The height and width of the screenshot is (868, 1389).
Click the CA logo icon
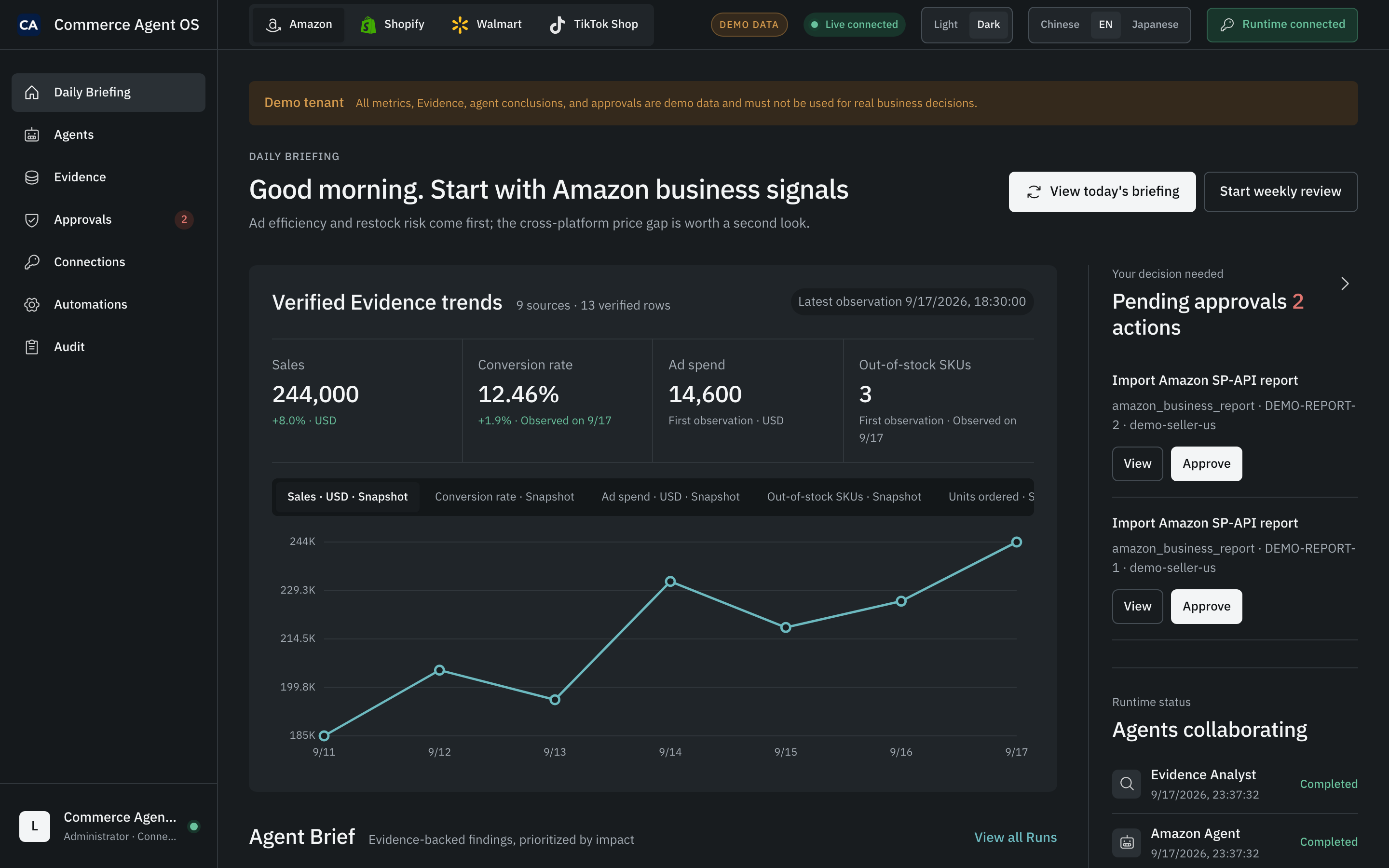[29, 25]
